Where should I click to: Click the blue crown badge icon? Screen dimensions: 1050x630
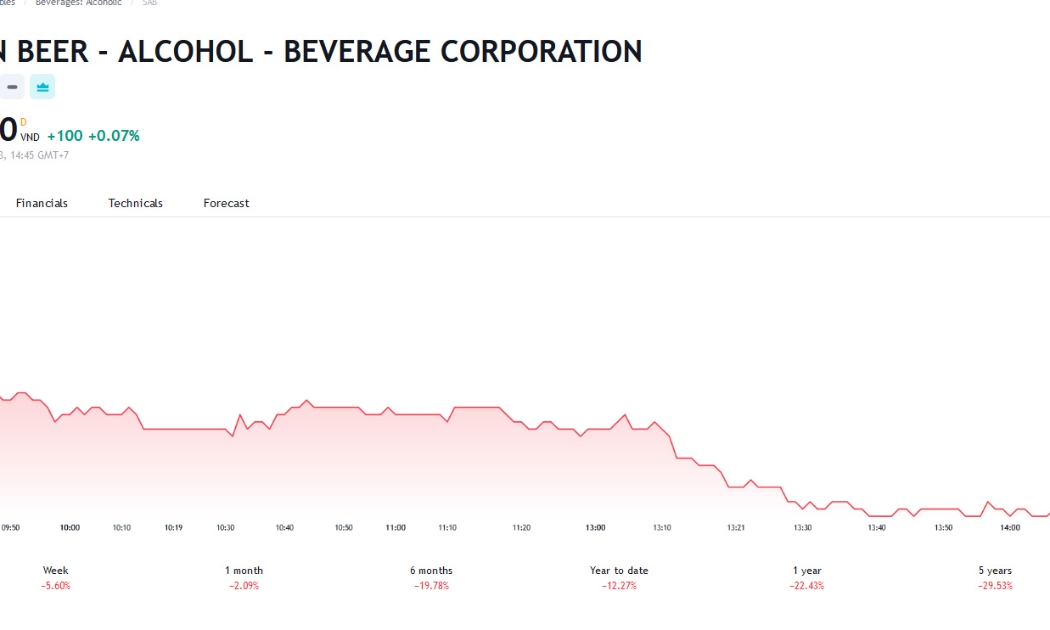coord(42,87)
